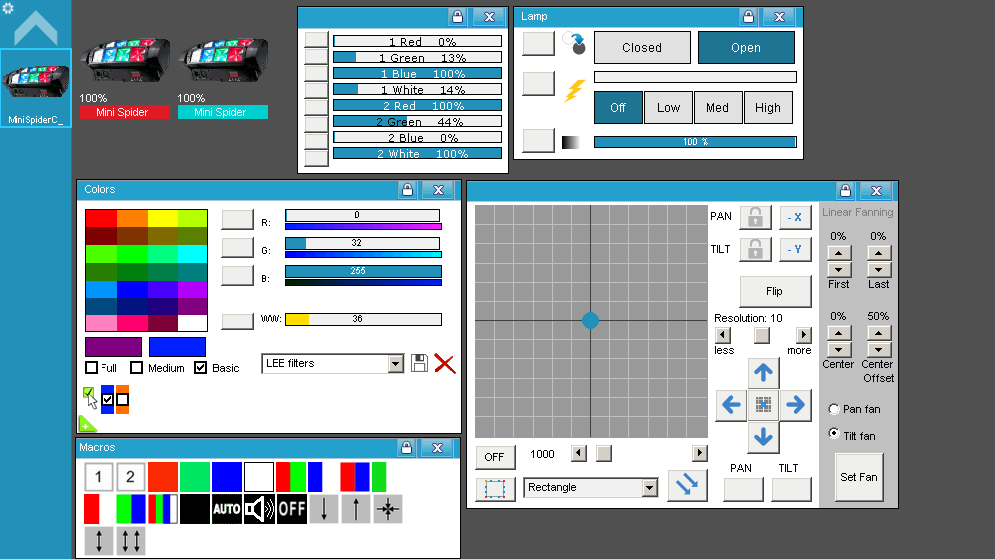Image resolution: width=995 pixels, height=559 pixels.
Task: Set strobe to High
Action: point(768,108)
